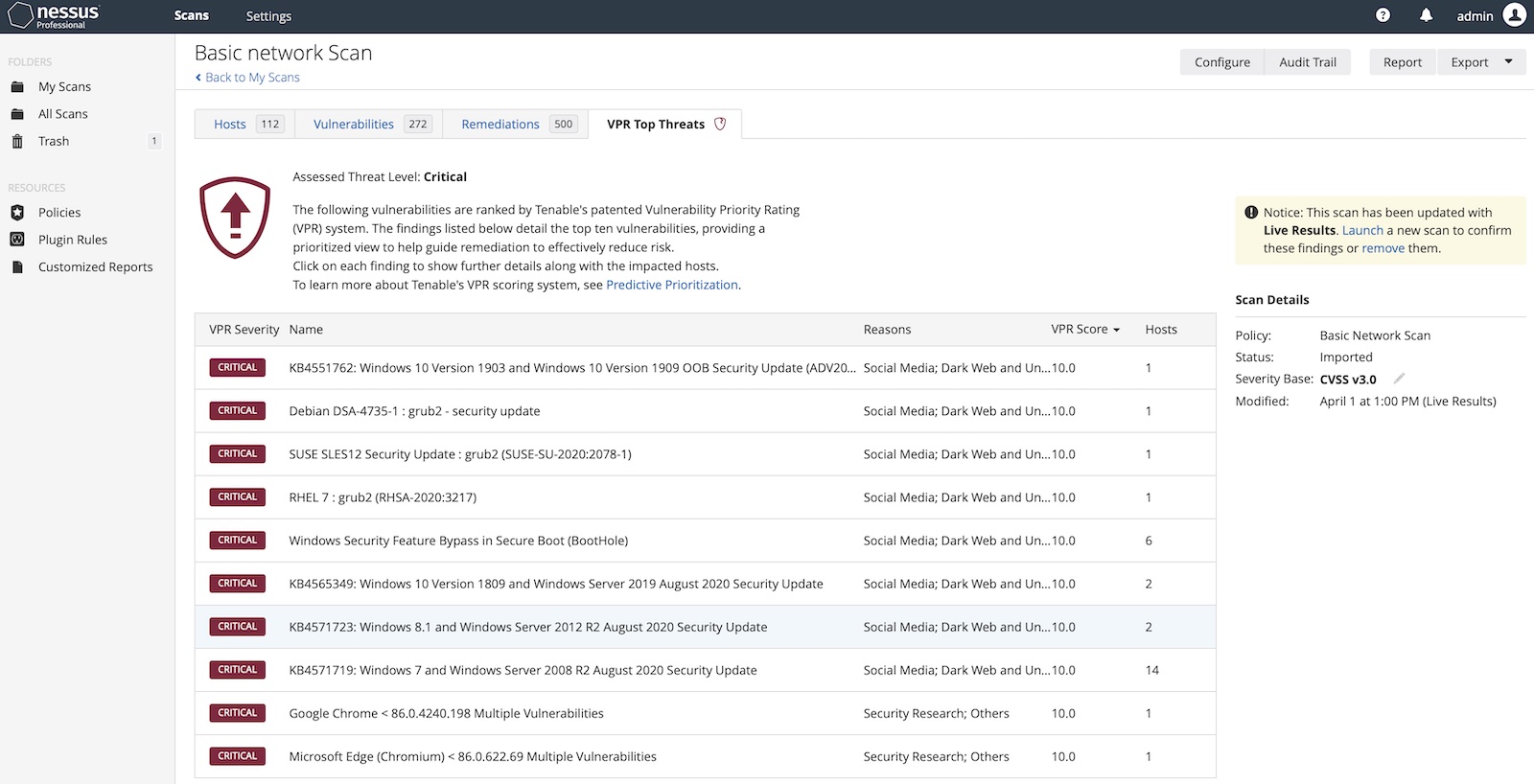Follow the Predictive Prioritization link

pyautogui.click(x=672, y=285)
